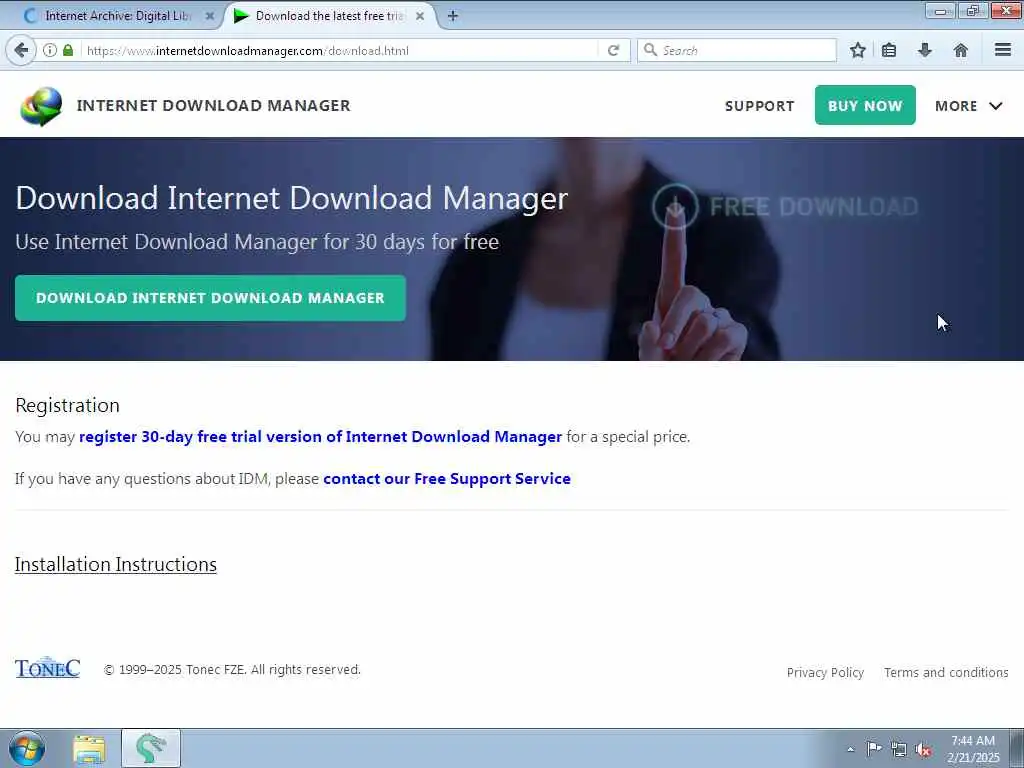Click the muted volume tray icon
Screen dimensions: 1024x768
point(923,749)
